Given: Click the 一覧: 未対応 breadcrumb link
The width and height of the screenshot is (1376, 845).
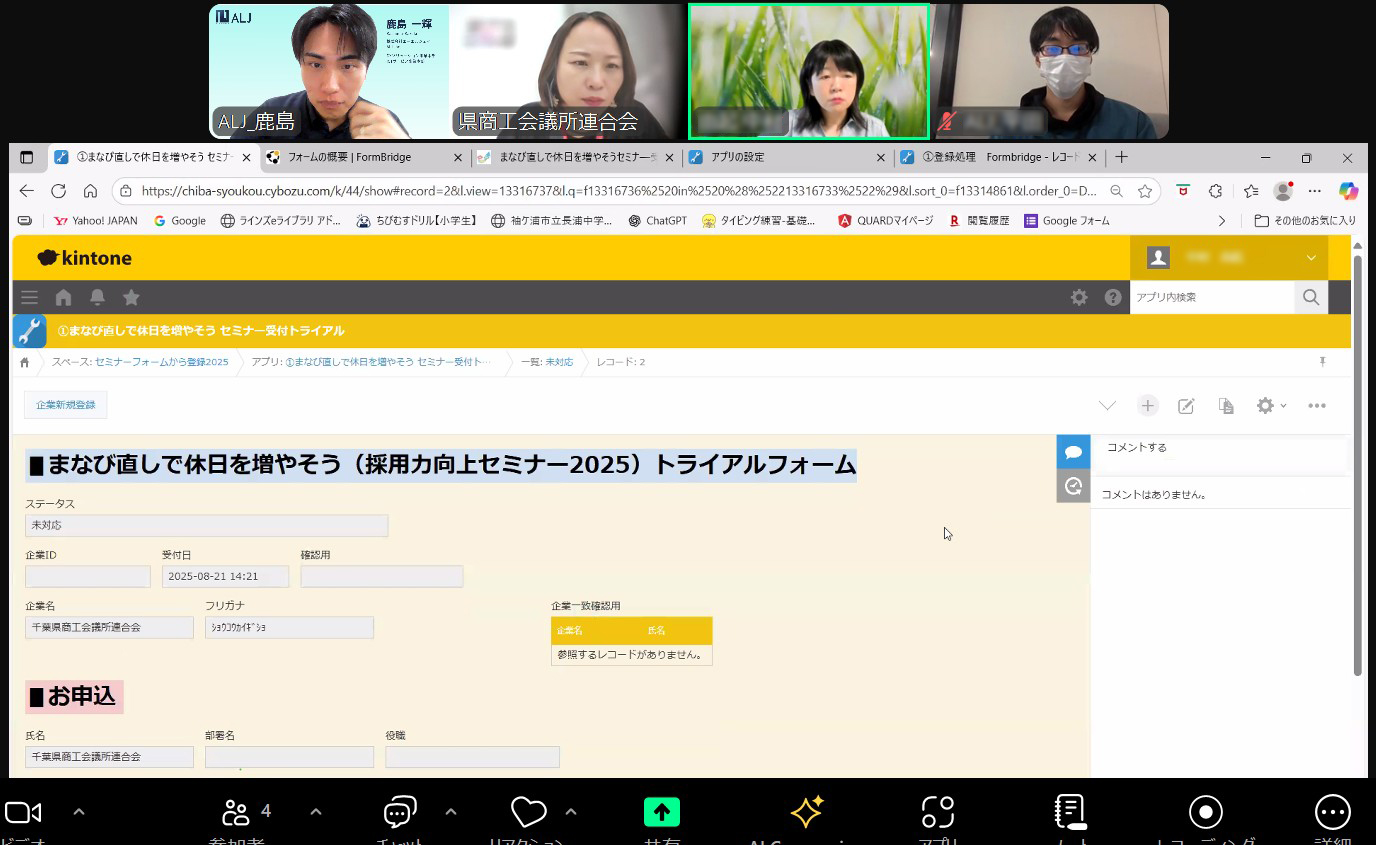Looking at the screenshot, I should tap(547, 362).
